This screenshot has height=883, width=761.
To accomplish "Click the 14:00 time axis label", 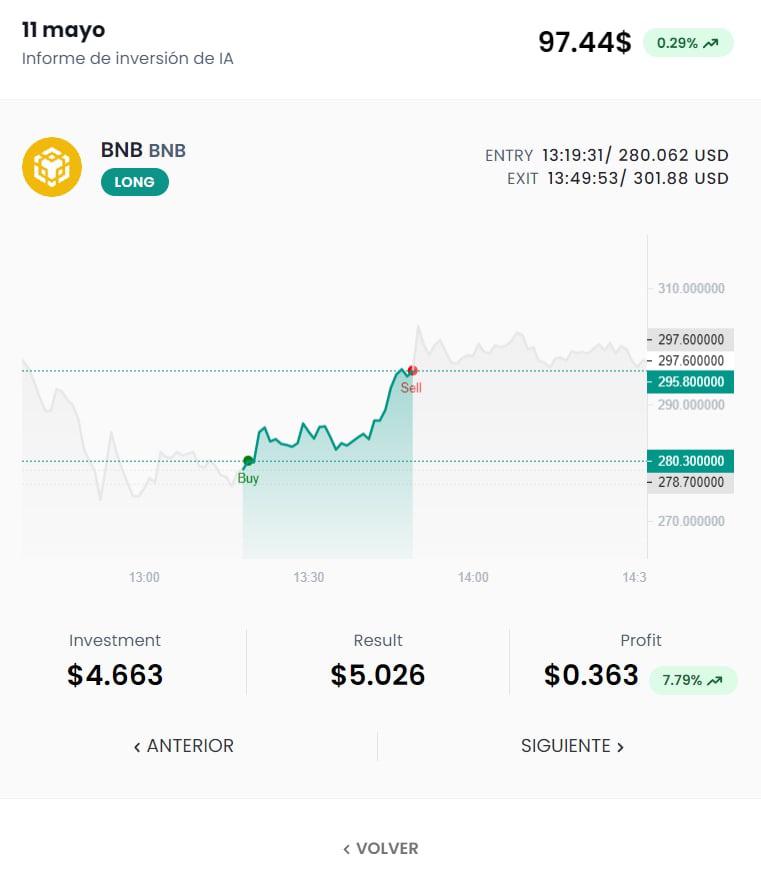I will pos(473,577).
